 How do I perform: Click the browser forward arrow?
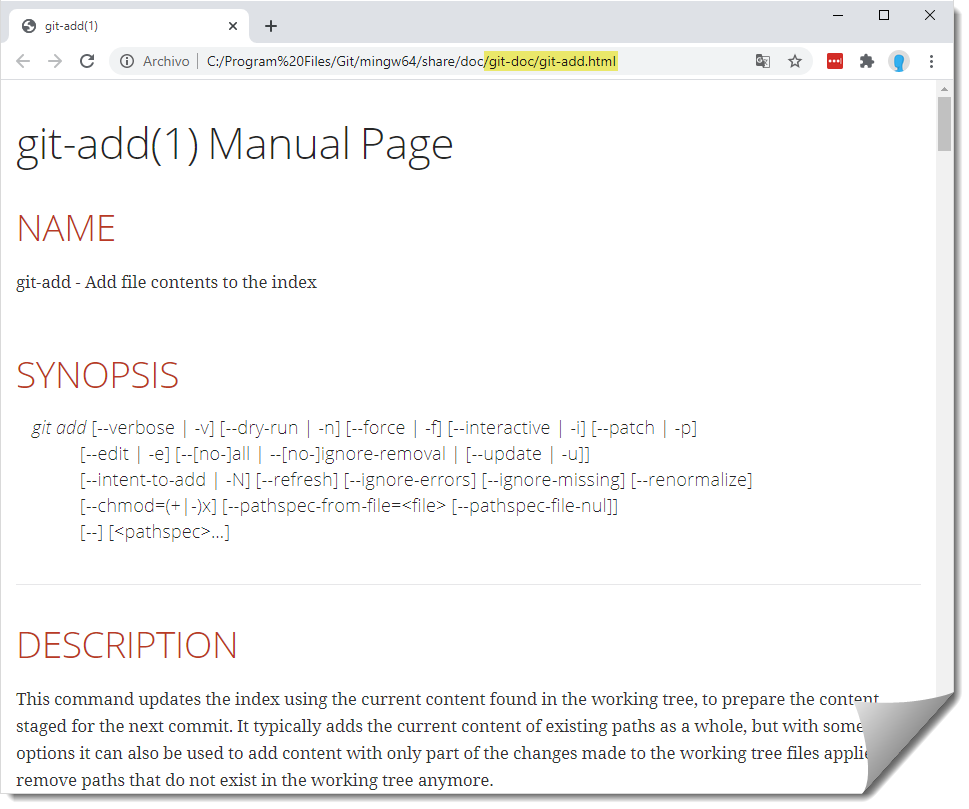55,62
